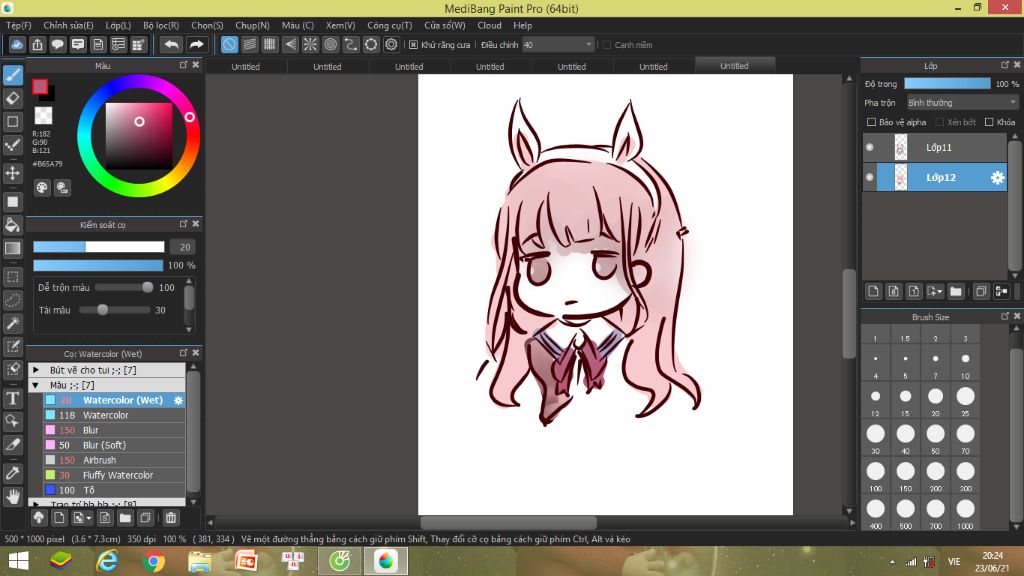Open the Bộ lọc(R) menu
The width and height of the screenshot is (1024, 576).
161,25
